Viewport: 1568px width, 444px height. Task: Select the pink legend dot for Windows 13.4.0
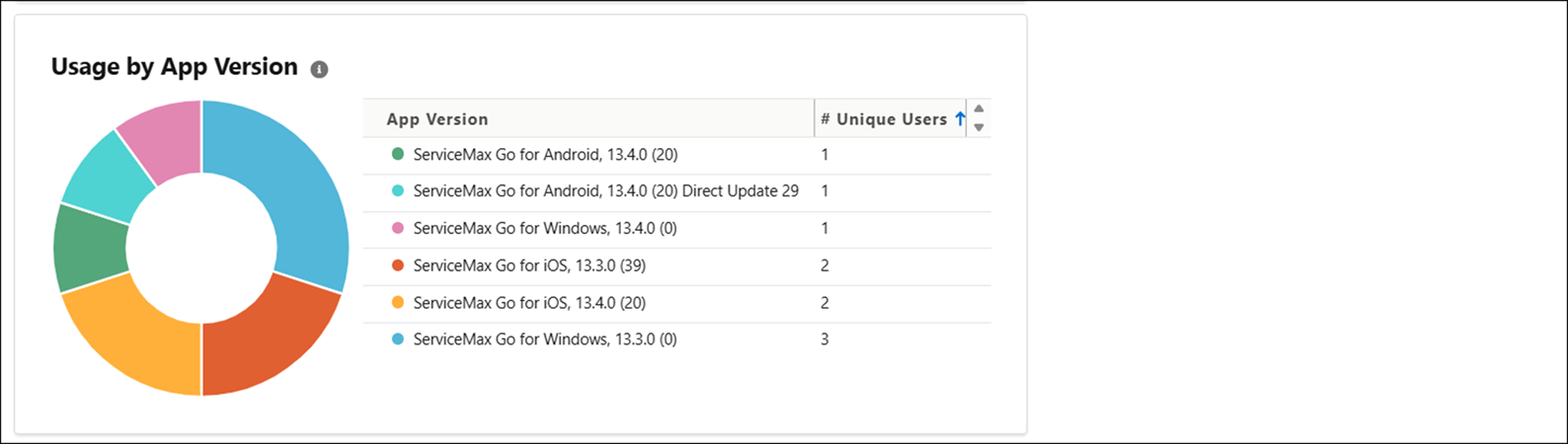click(x=398, y=228)
